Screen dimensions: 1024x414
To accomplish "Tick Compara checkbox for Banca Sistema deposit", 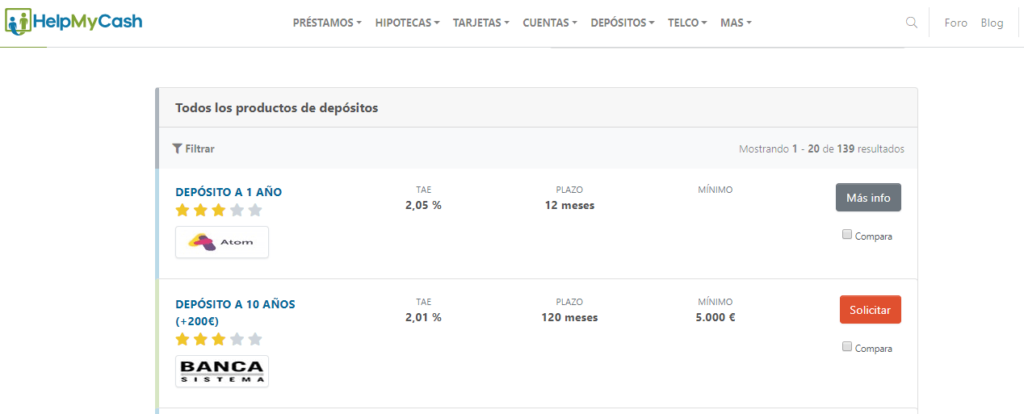I will coord(847,347).
